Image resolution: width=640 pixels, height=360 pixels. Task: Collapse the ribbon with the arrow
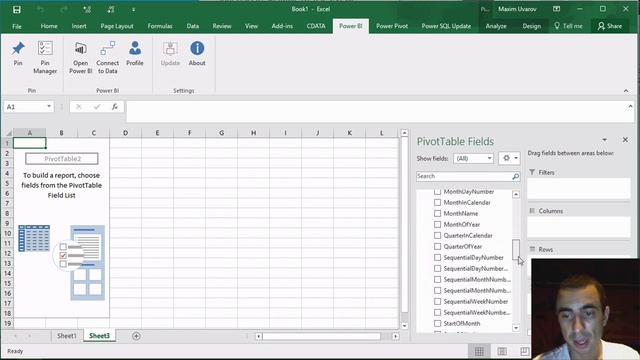[x=626, y=91]
